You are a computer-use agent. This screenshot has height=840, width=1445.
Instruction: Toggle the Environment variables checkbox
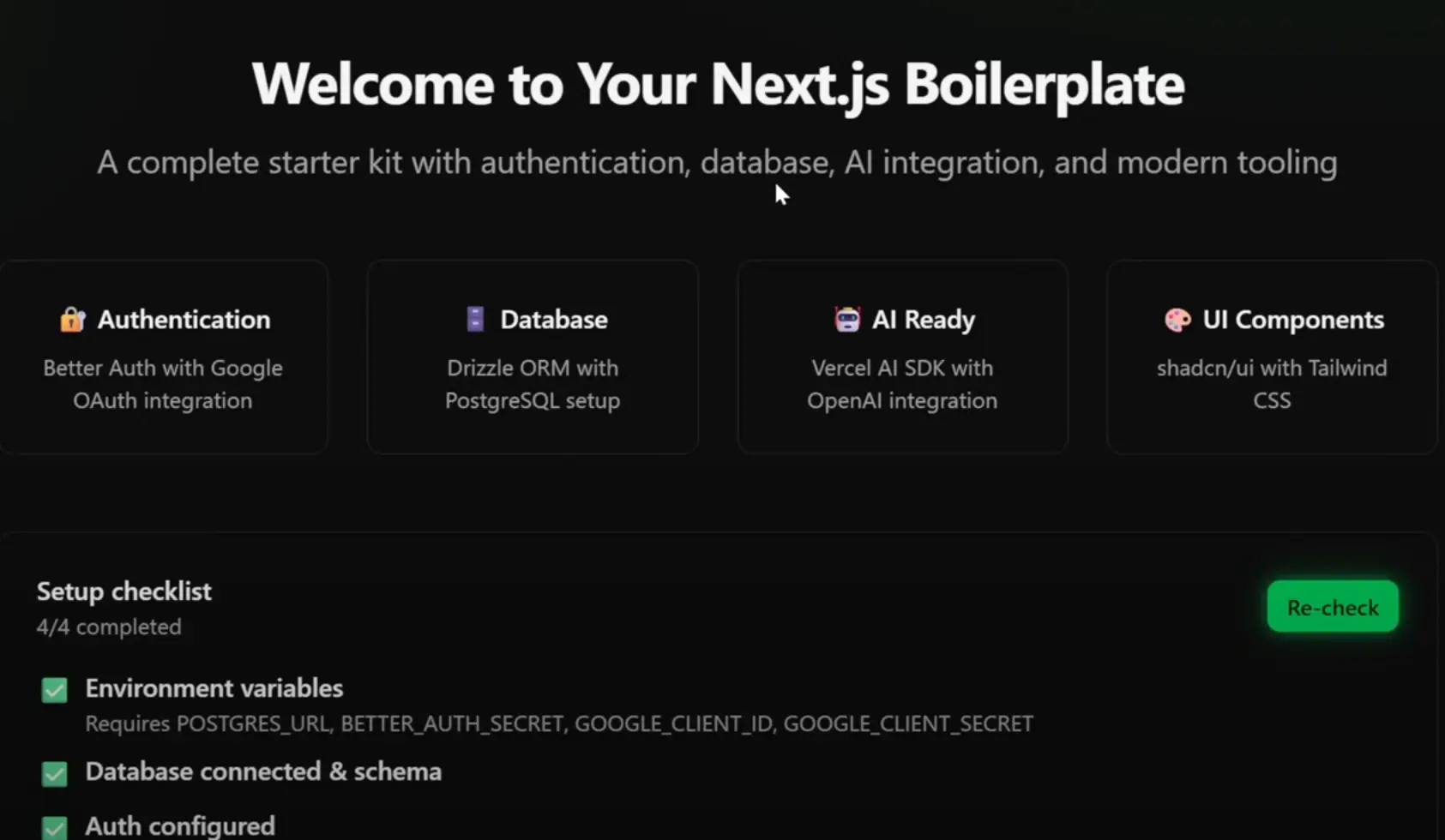(x=55, y=690)
